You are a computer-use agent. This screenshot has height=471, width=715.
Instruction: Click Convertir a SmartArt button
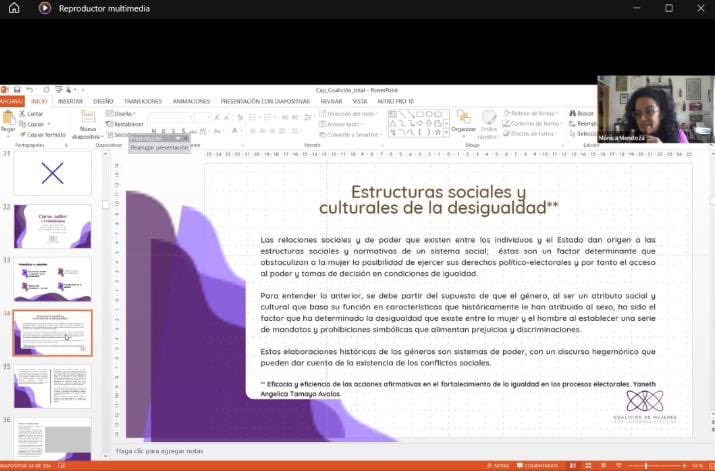350,135
